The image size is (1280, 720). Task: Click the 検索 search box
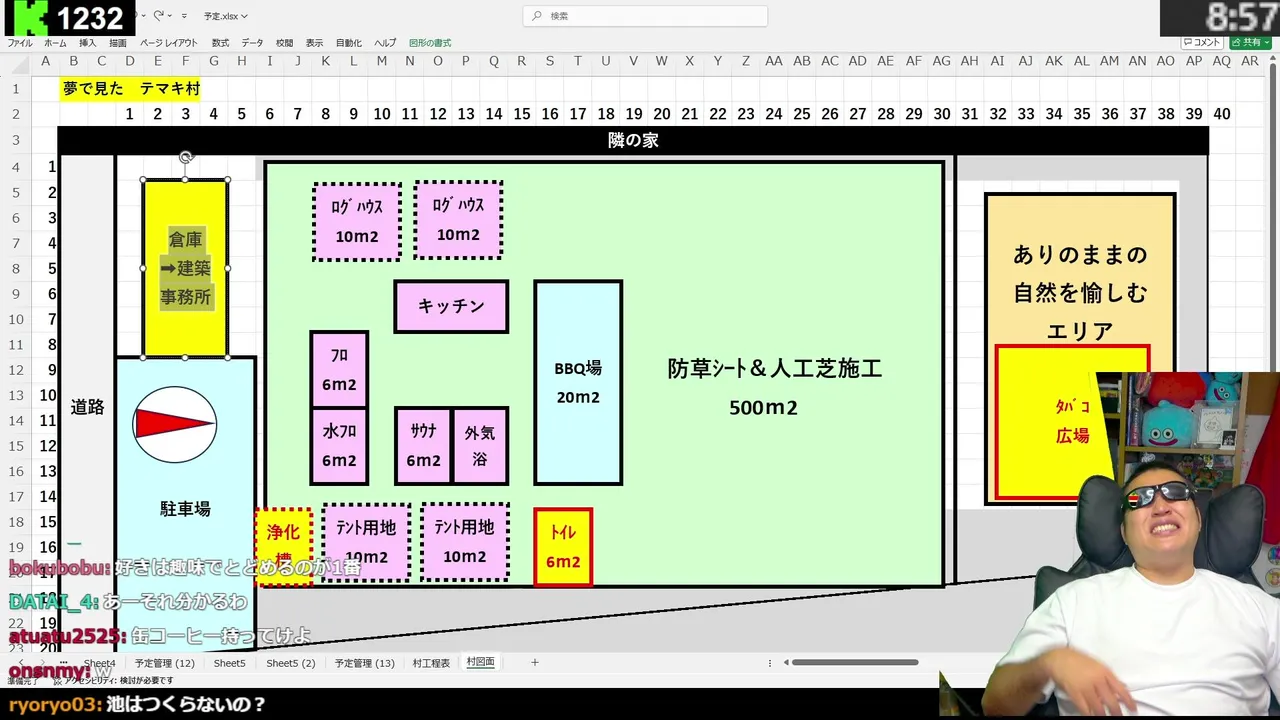[x=645, y=16]
